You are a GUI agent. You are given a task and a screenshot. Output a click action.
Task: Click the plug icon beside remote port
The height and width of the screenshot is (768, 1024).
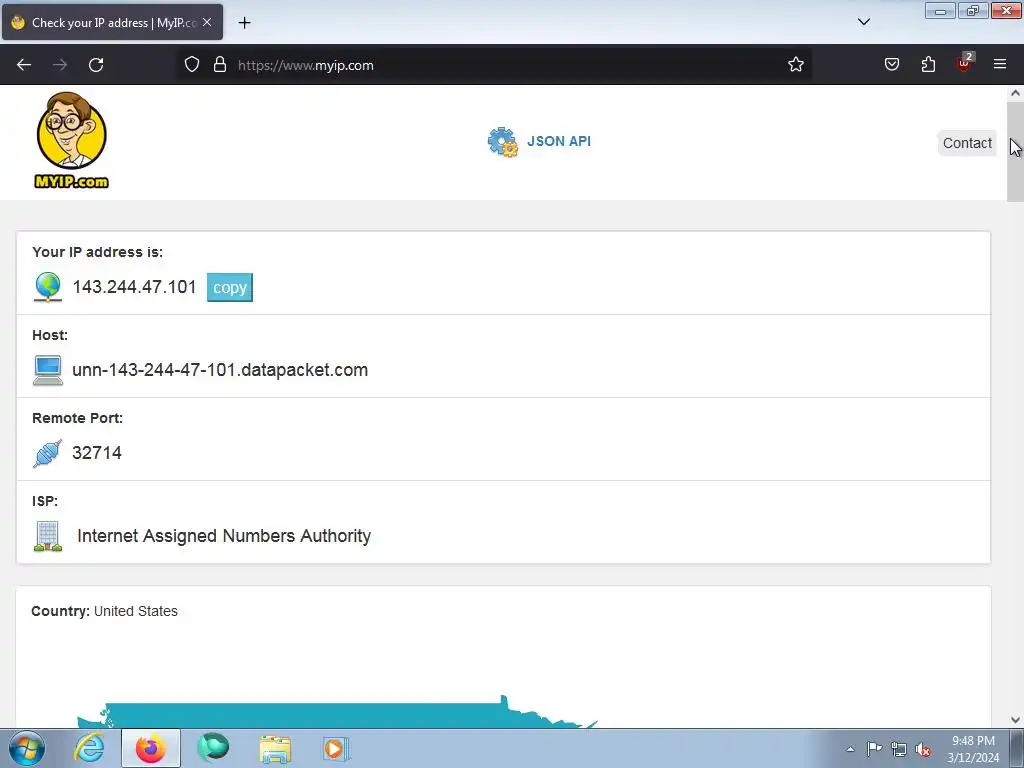(48, 453)
